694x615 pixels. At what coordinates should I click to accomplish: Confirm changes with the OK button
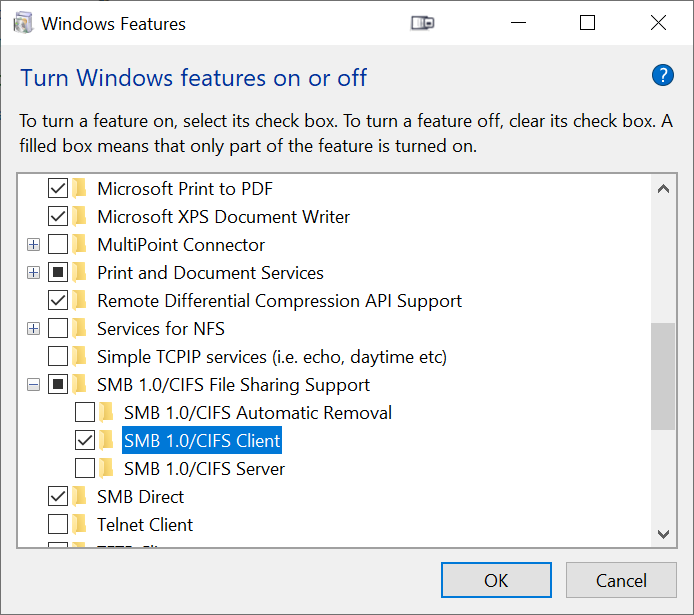[496, 580]
